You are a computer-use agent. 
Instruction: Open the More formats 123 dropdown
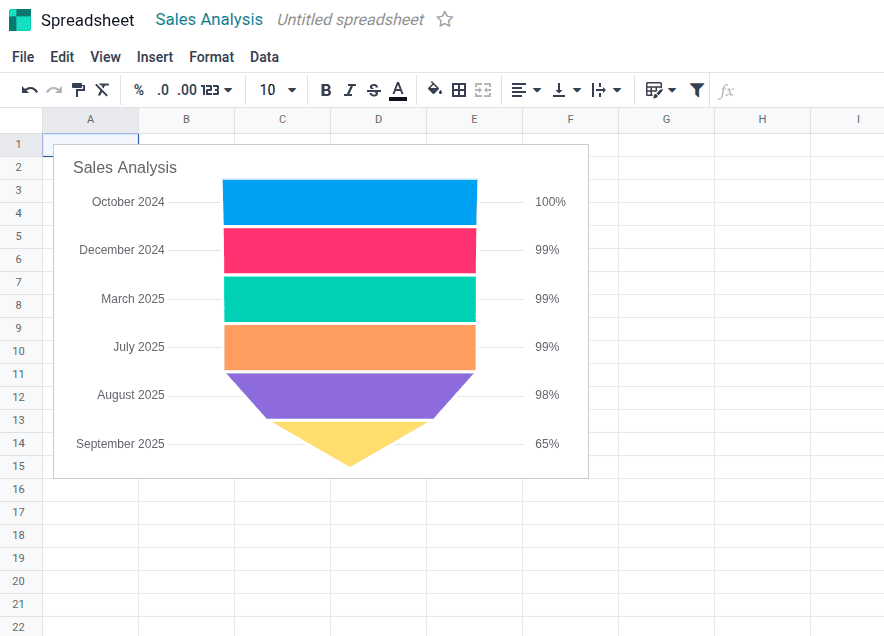click(x=213, y=90)
